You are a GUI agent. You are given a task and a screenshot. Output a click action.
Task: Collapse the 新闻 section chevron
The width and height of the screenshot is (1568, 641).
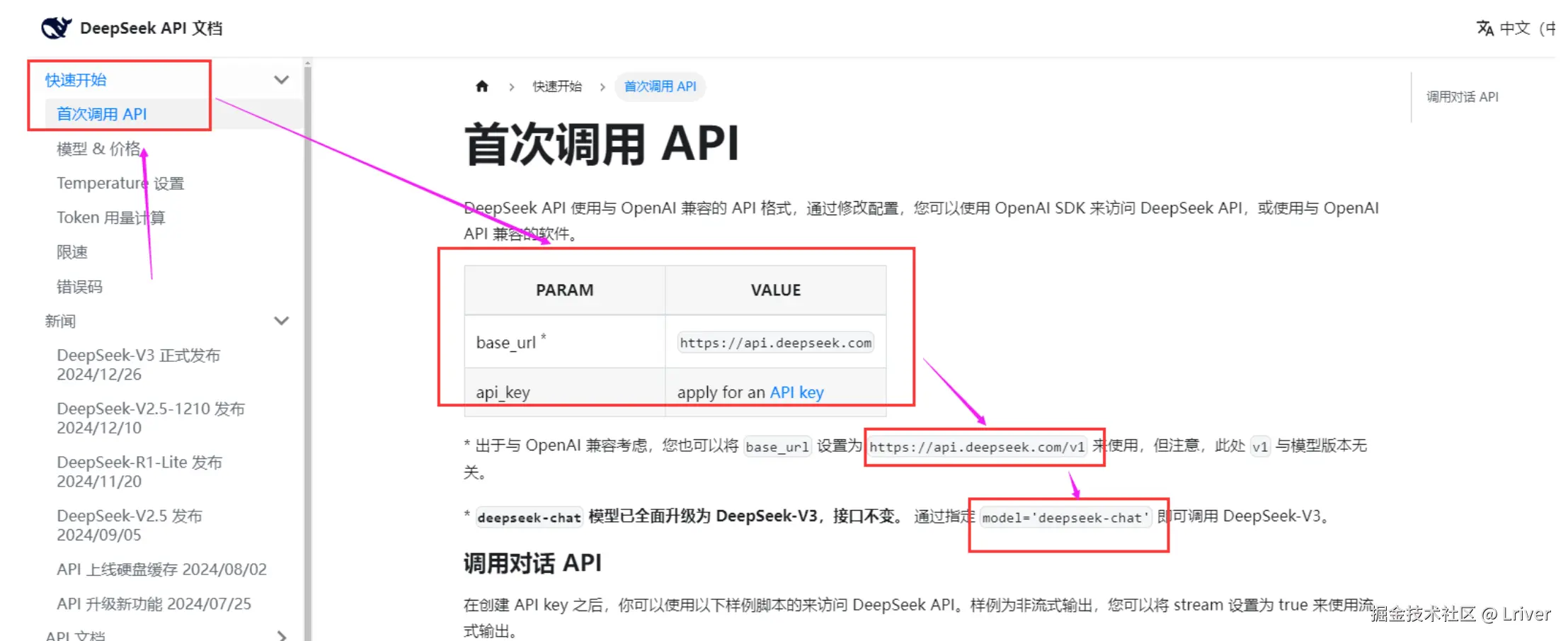pyautogui.click(x=282, y=321)
